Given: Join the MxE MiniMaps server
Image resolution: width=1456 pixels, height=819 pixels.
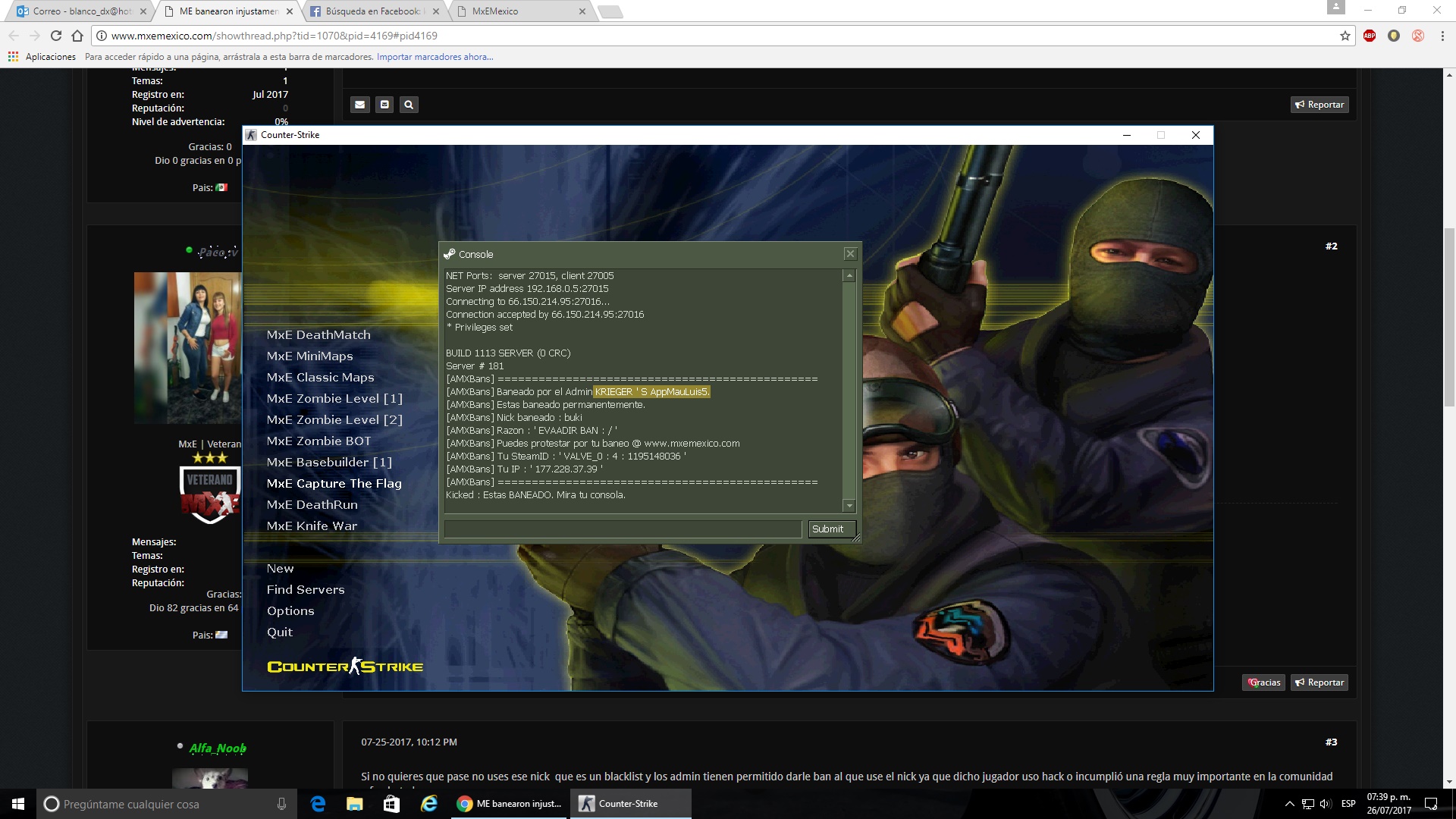Looking at the screenshot, I should [309, 356].
